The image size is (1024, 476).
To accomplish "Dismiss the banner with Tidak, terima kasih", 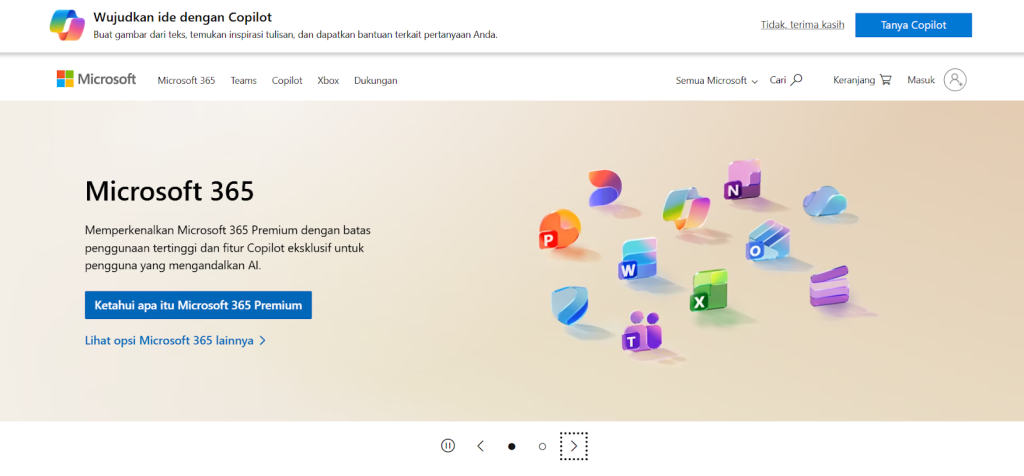I will tap(803, 25).
